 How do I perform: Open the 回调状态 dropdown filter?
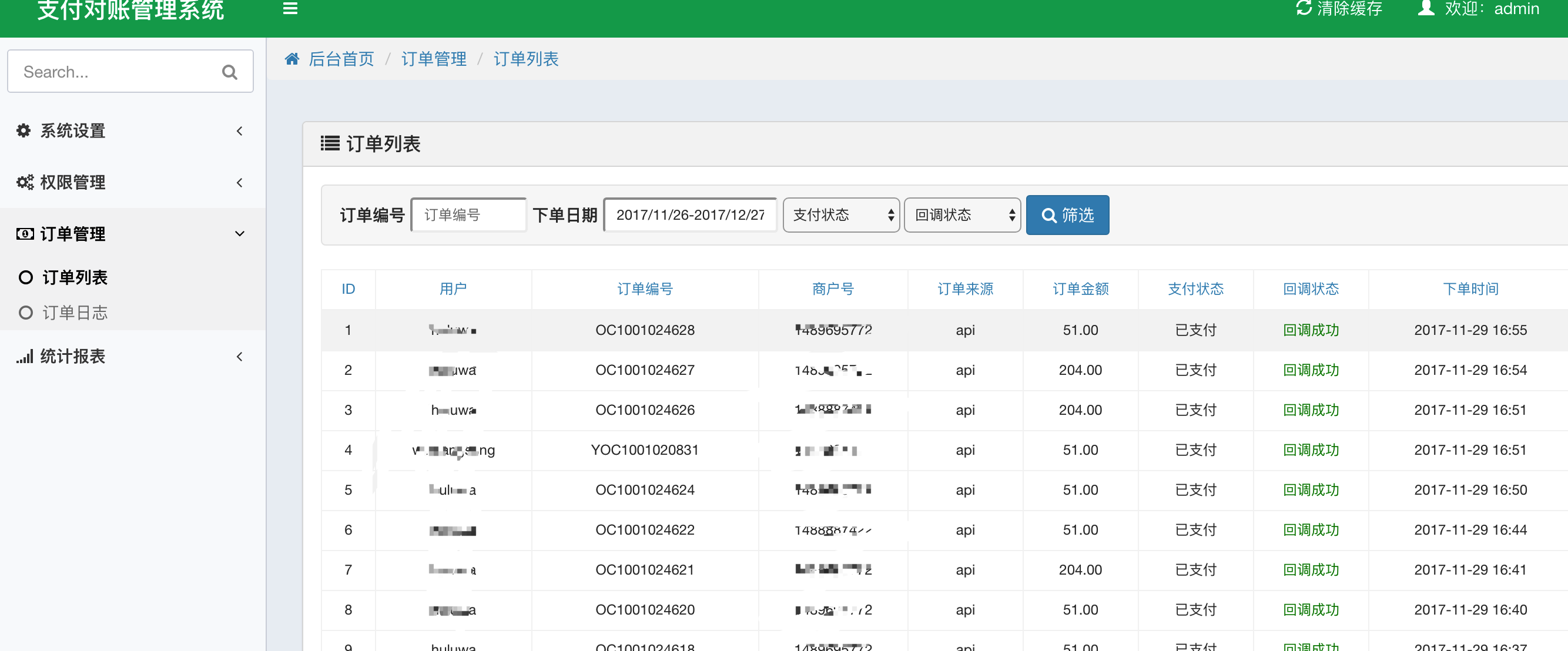click(961, 215)
